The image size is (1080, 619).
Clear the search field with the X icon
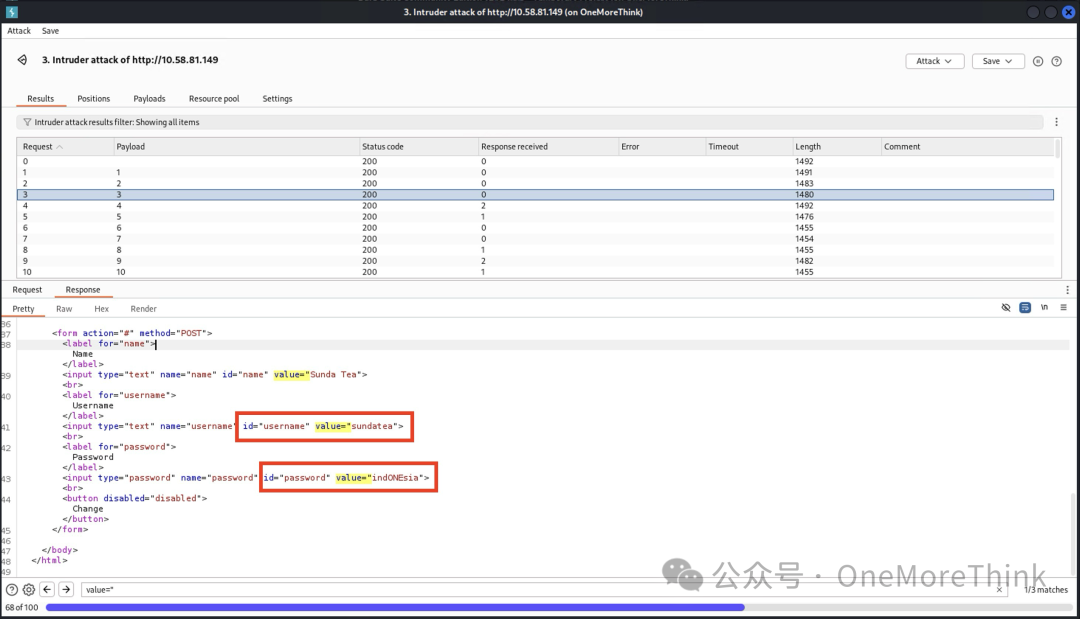click(999, 589)
